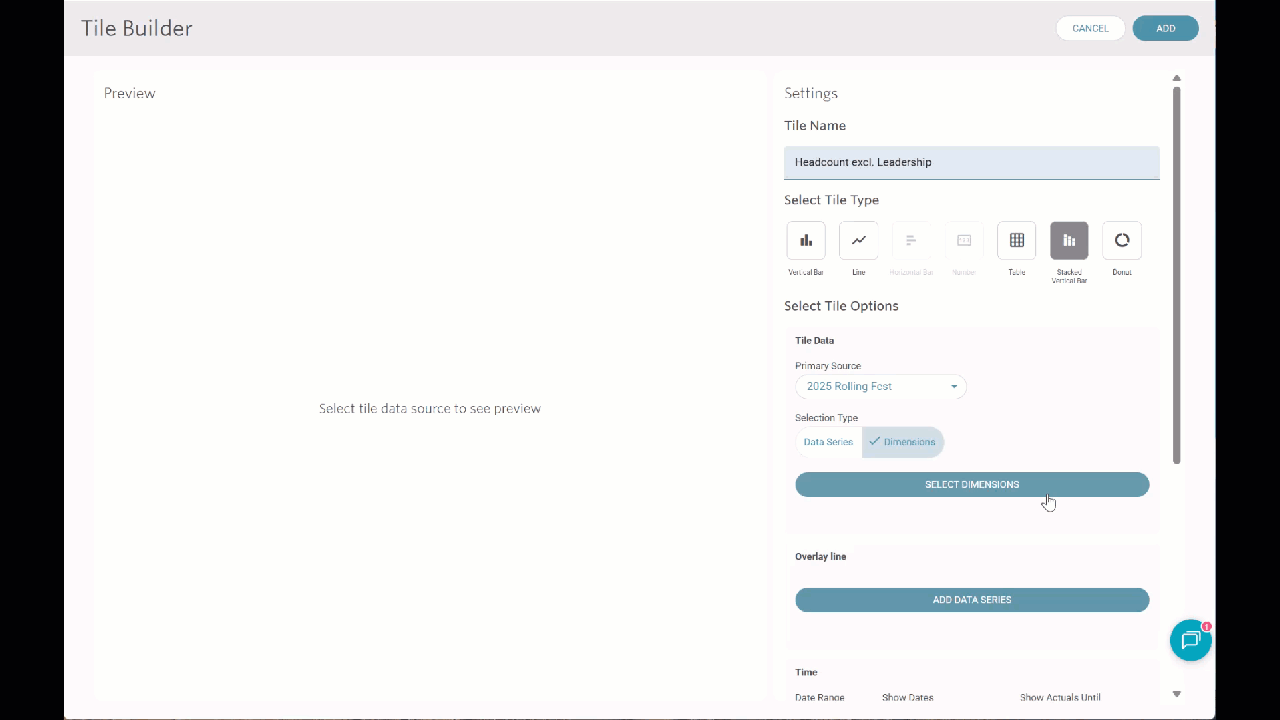
Task: Select the Number tile type icon
Action: click(x=964, y=241)
